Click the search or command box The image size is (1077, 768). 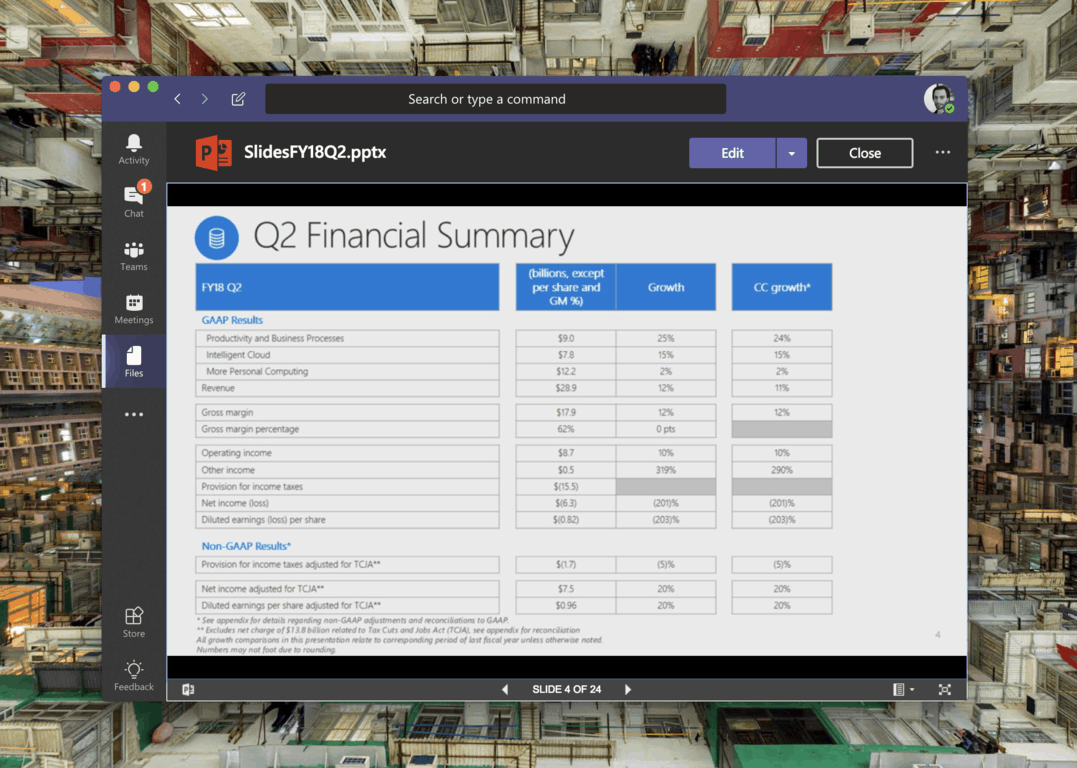pos(495,99)
